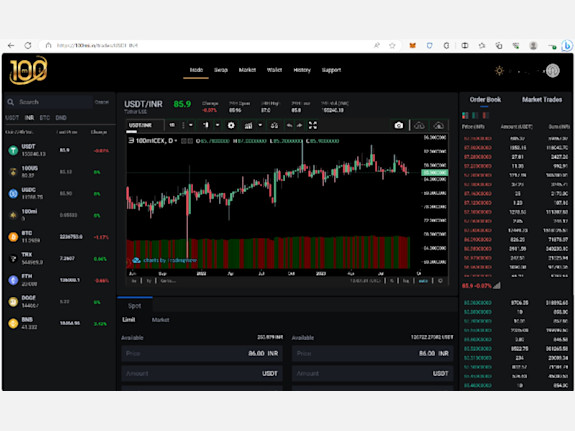The image size is (575, 431).
Task: Select the candlestick chart style icon
Action: 206,125
